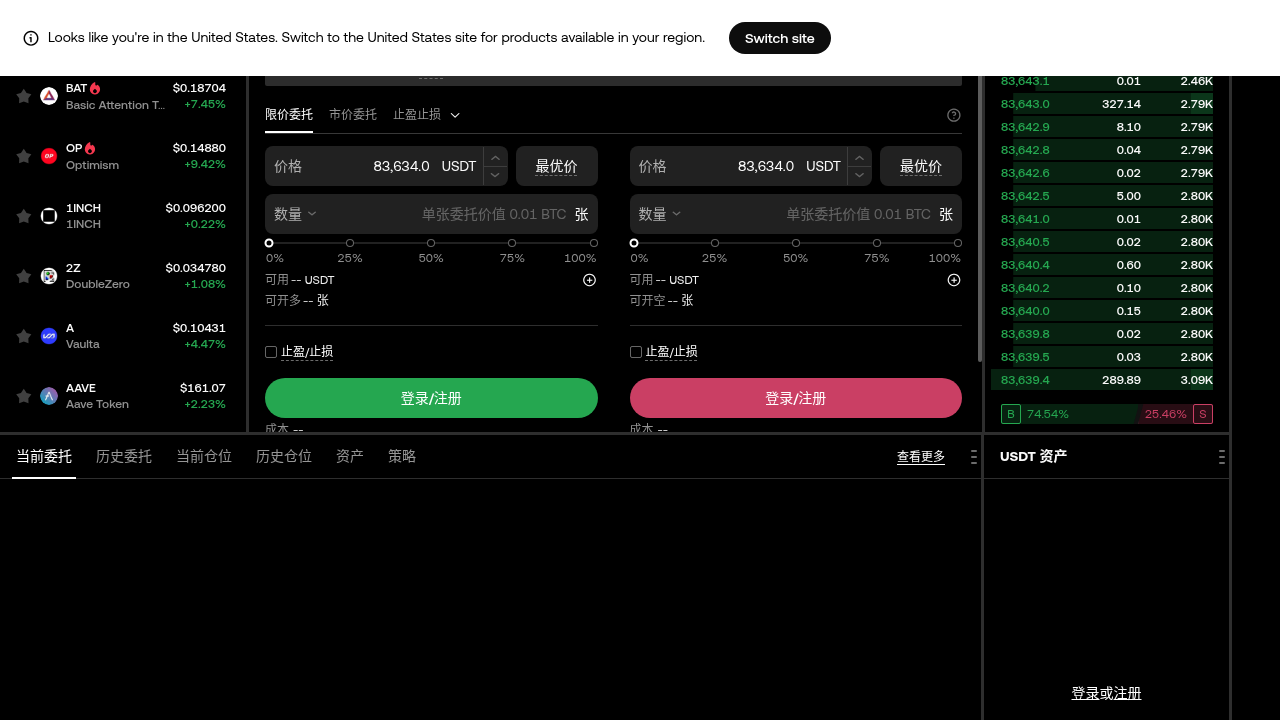Viewport: 1280px width, 720px height.
Task: Open the order type help question-mark icon
Action: tap(954, 115)
